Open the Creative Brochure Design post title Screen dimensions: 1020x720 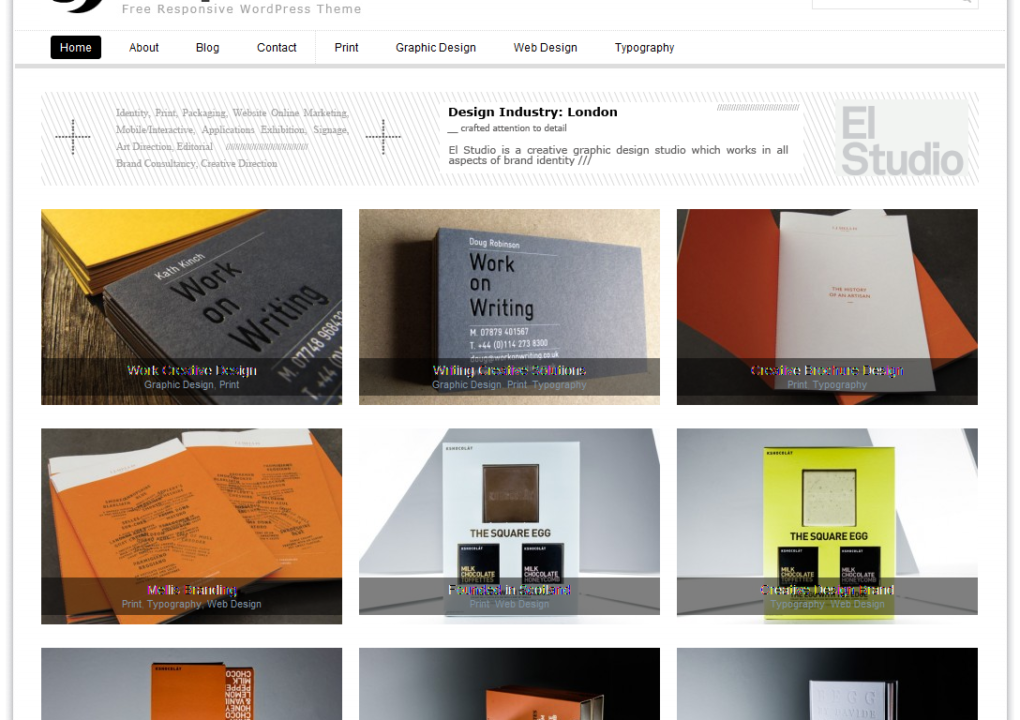[x=827, y=370]
